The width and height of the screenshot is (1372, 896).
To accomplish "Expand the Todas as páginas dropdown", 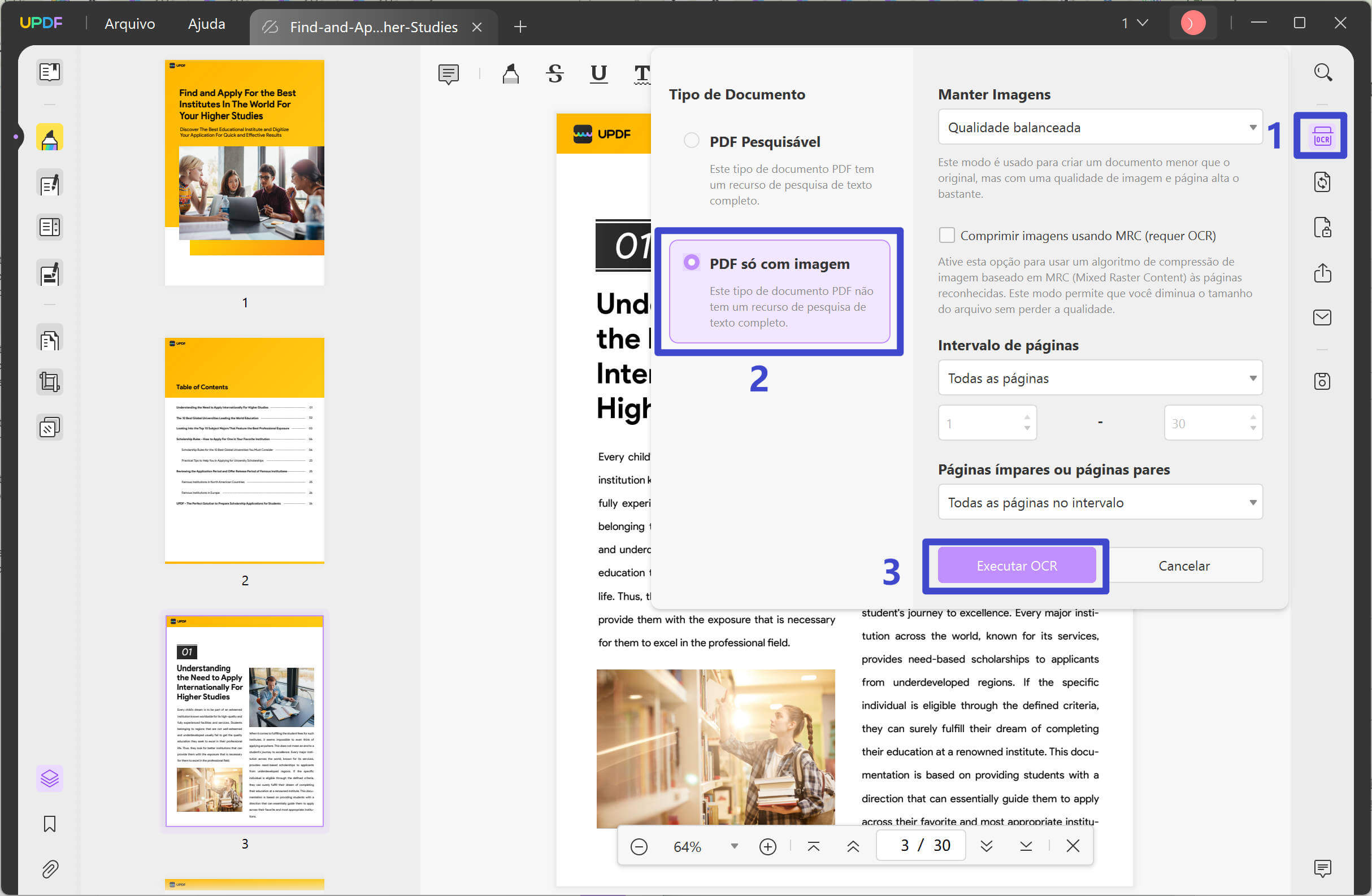I will pos(1099,378).
